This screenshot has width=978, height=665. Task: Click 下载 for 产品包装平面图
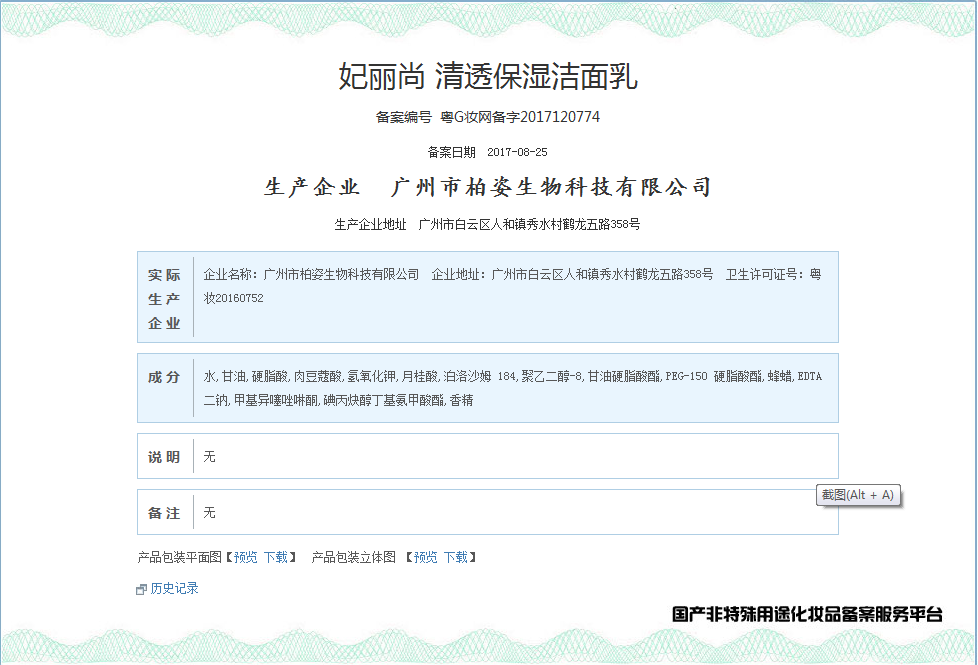point(276,557)
